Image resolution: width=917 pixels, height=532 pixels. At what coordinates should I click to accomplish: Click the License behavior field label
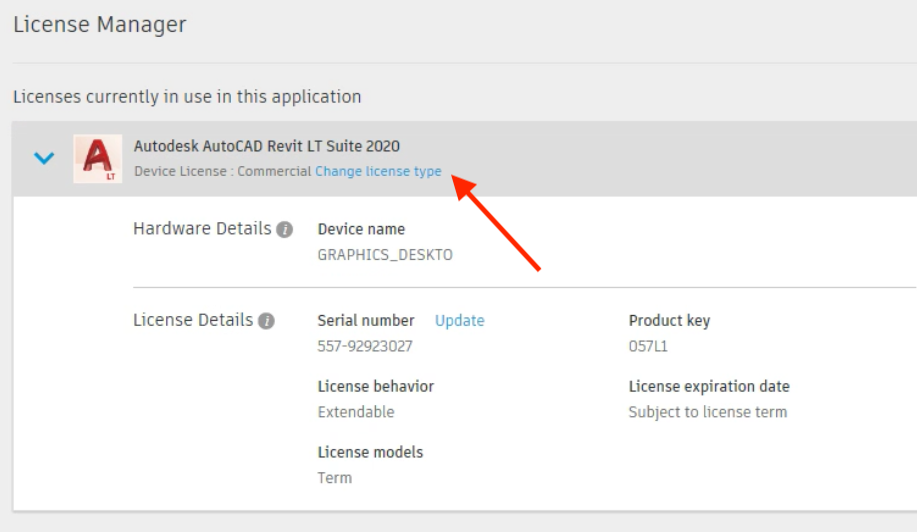[376, 386]
